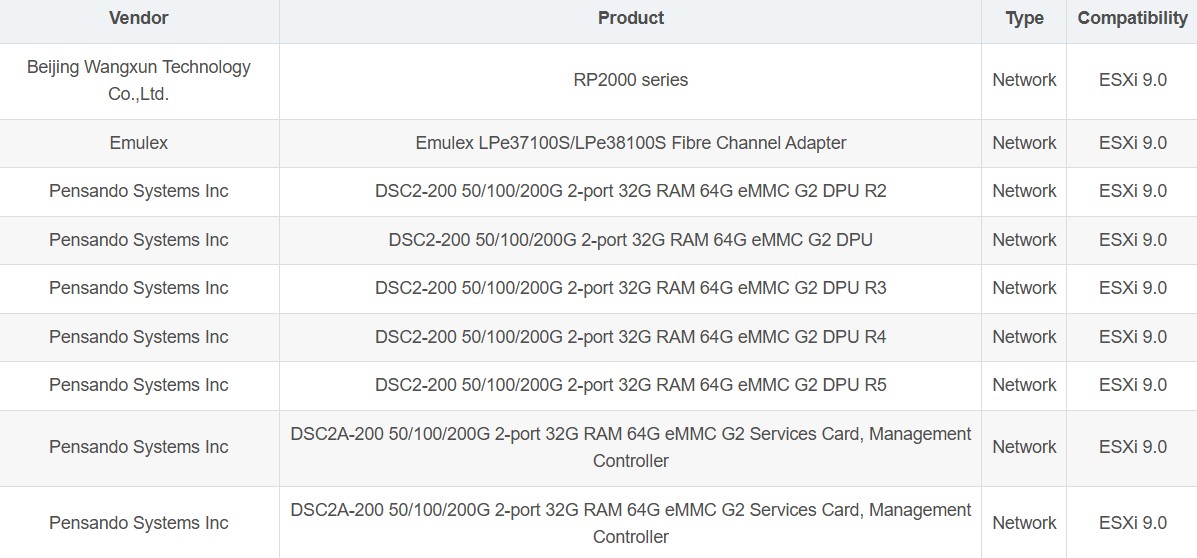Select the DSC2-200 G2 DPU R4 product
Screen dimensions: 1197x558
tap(631, 337)
